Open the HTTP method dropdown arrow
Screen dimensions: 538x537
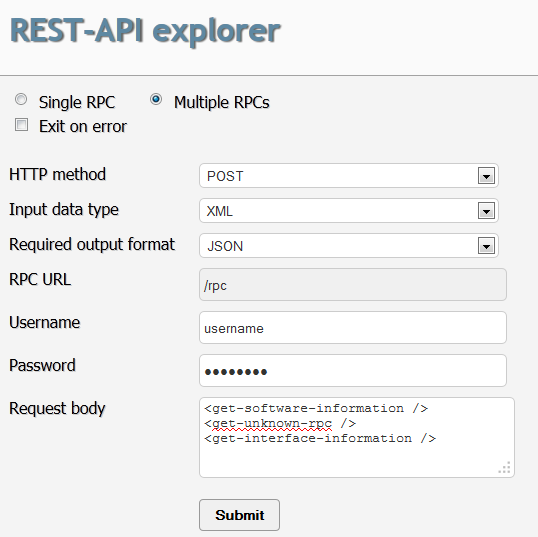coord(486,176)
